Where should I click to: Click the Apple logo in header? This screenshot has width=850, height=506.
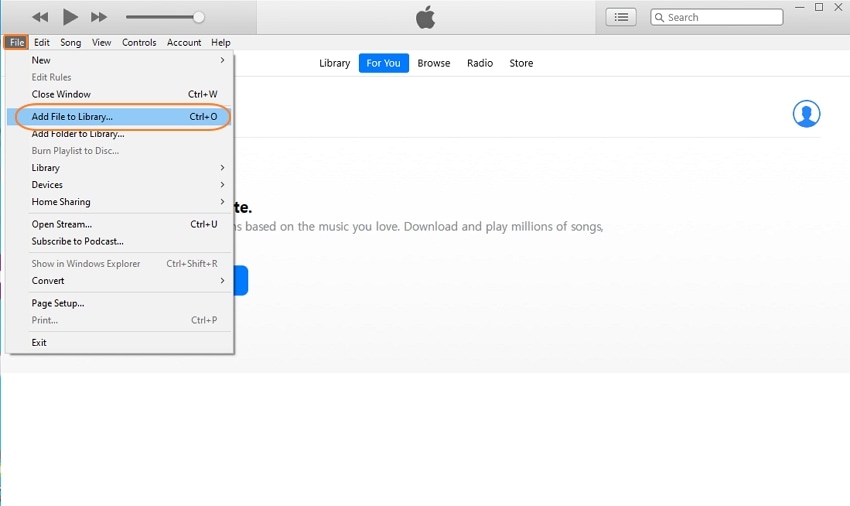click(426, 17)
